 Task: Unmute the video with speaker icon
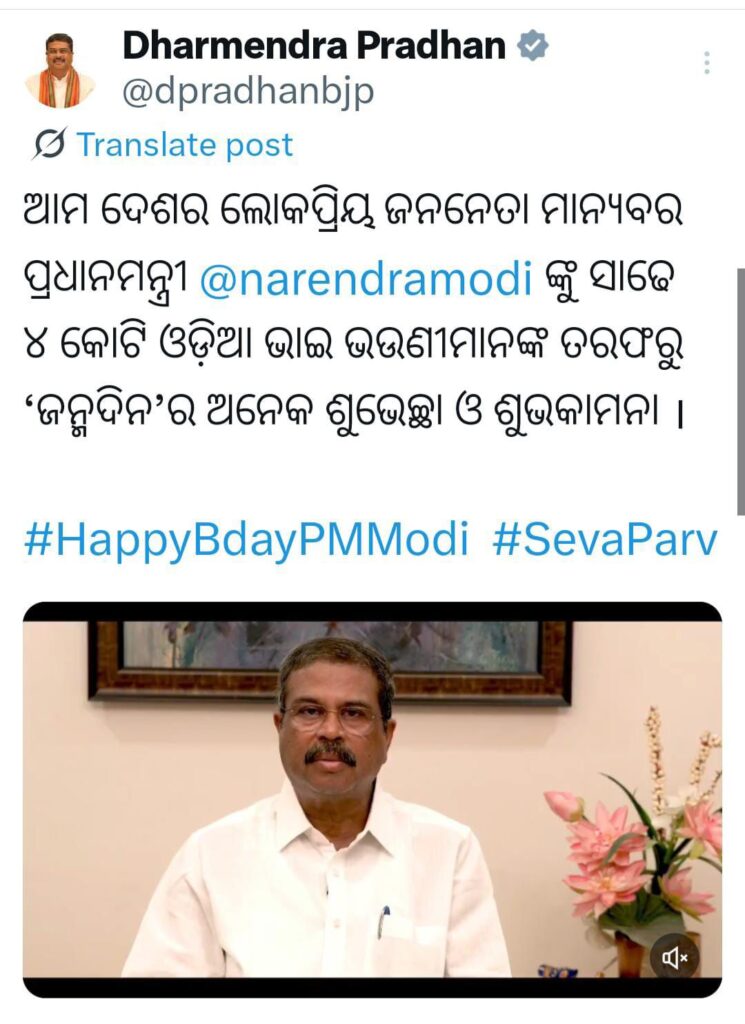674,958
